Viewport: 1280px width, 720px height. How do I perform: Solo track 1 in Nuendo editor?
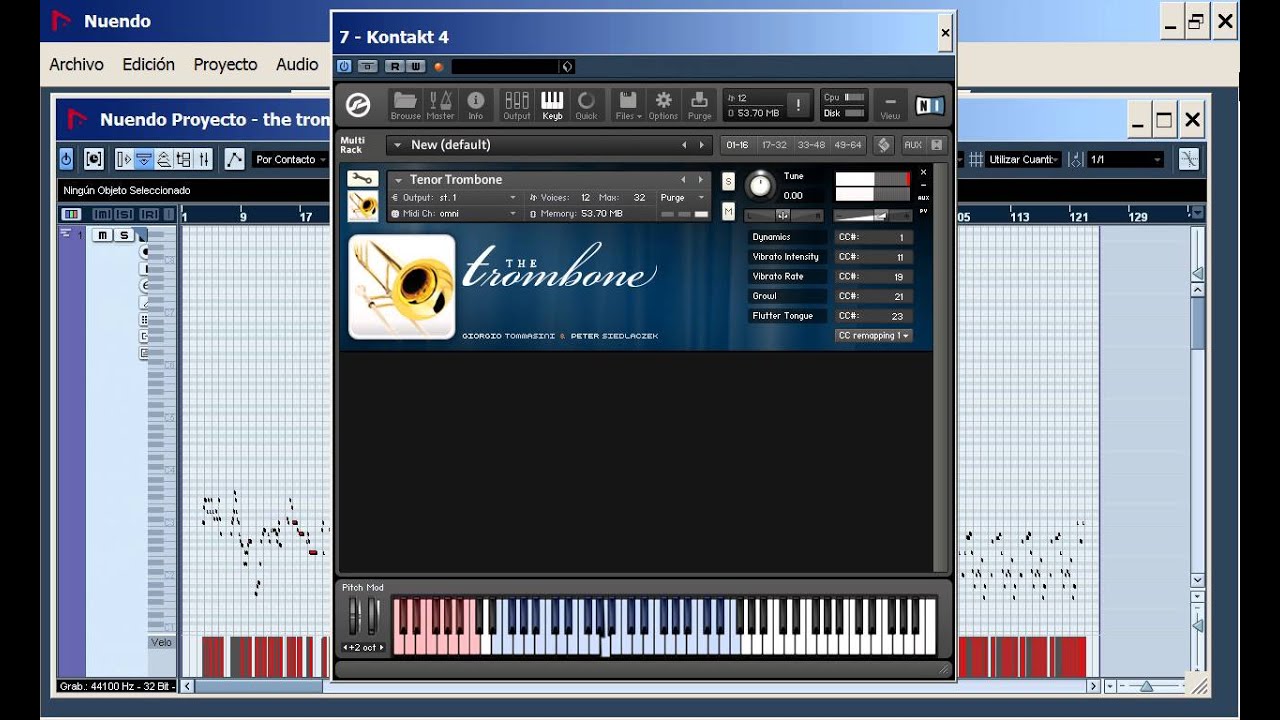coord(123,235)
